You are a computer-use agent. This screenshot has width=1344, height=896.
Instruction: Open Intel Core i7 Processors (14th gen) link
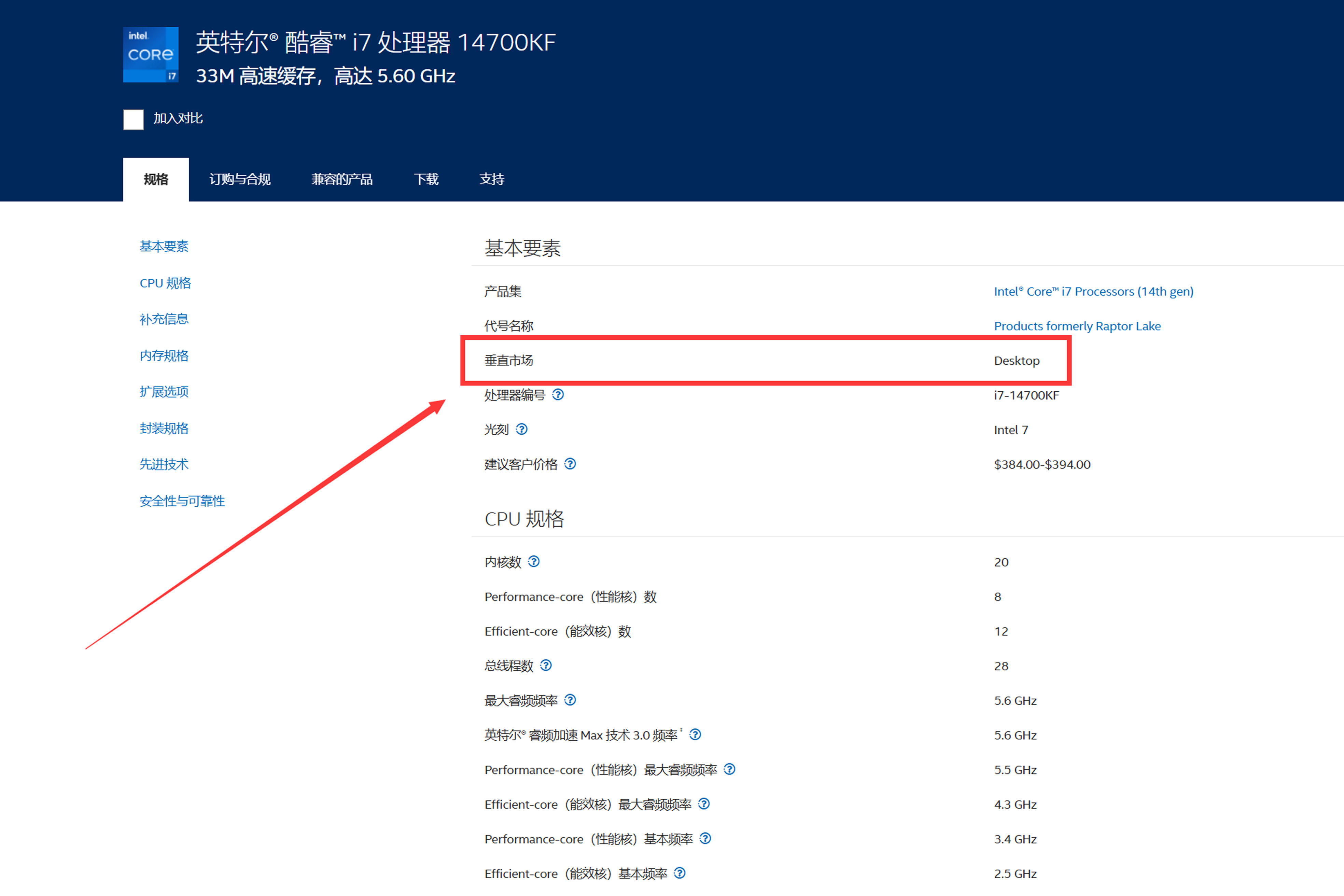[x=1094, y=291]
